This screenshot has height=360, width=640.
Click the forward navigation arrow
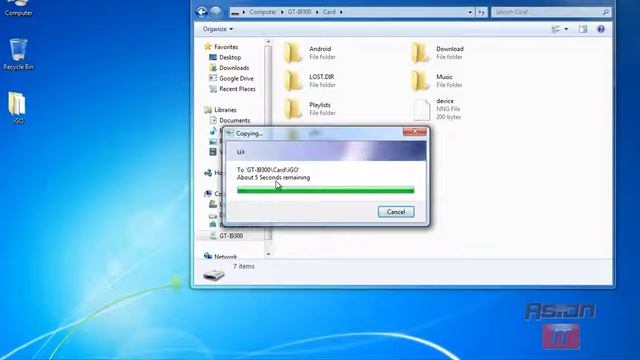[x=216, y=12]
